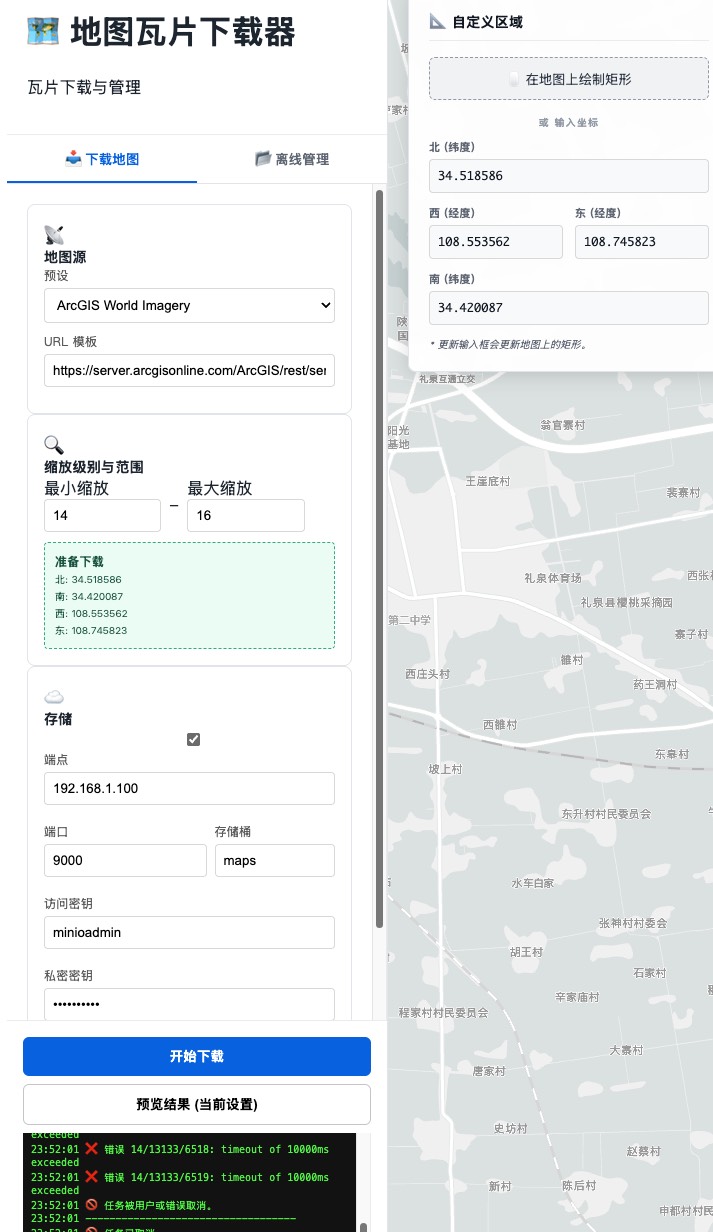The width and height of the screenshot is (713, 1232).
Task: Click the 最小缩放 field showing 14
Action: click(x=102, y=515)
